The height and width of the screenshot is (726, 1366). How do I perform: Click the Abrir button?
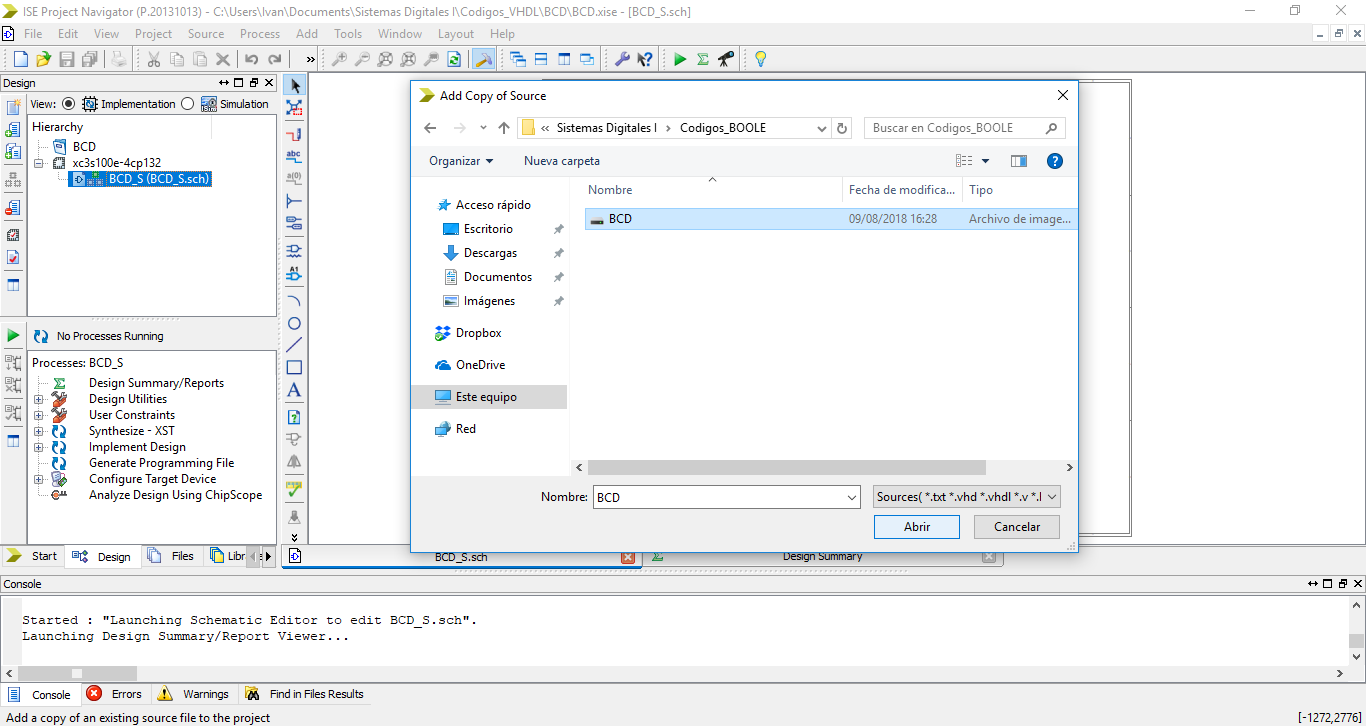coord(917,527)
